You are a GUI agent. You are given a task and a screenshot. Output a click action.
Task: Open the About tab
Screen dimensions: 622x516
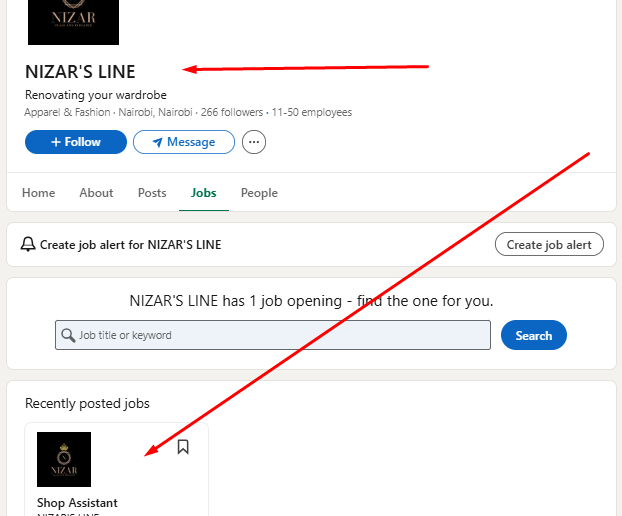pos(96,193)
